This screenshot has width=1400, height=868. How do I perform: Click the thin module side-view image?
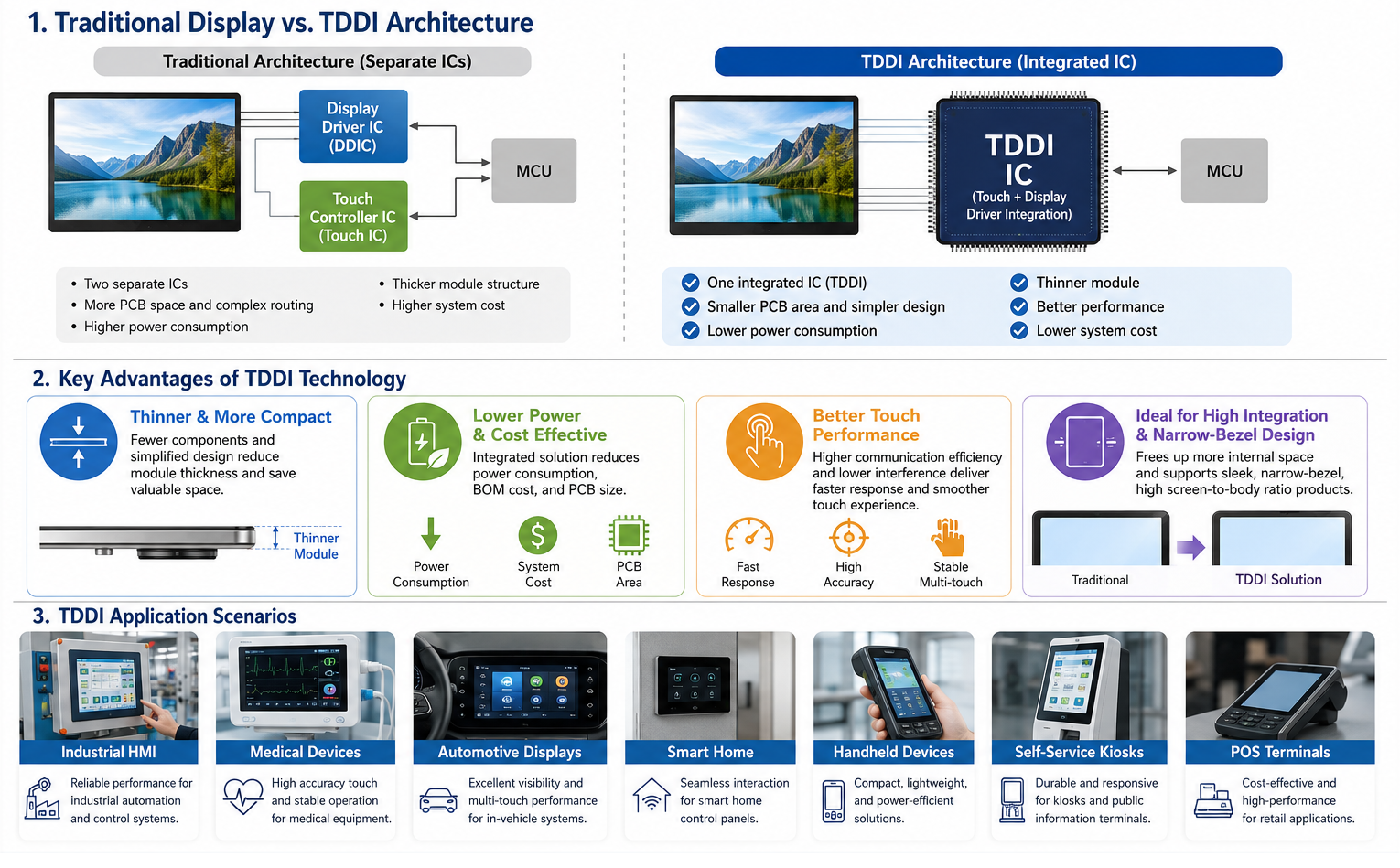(x=147, y=541)
